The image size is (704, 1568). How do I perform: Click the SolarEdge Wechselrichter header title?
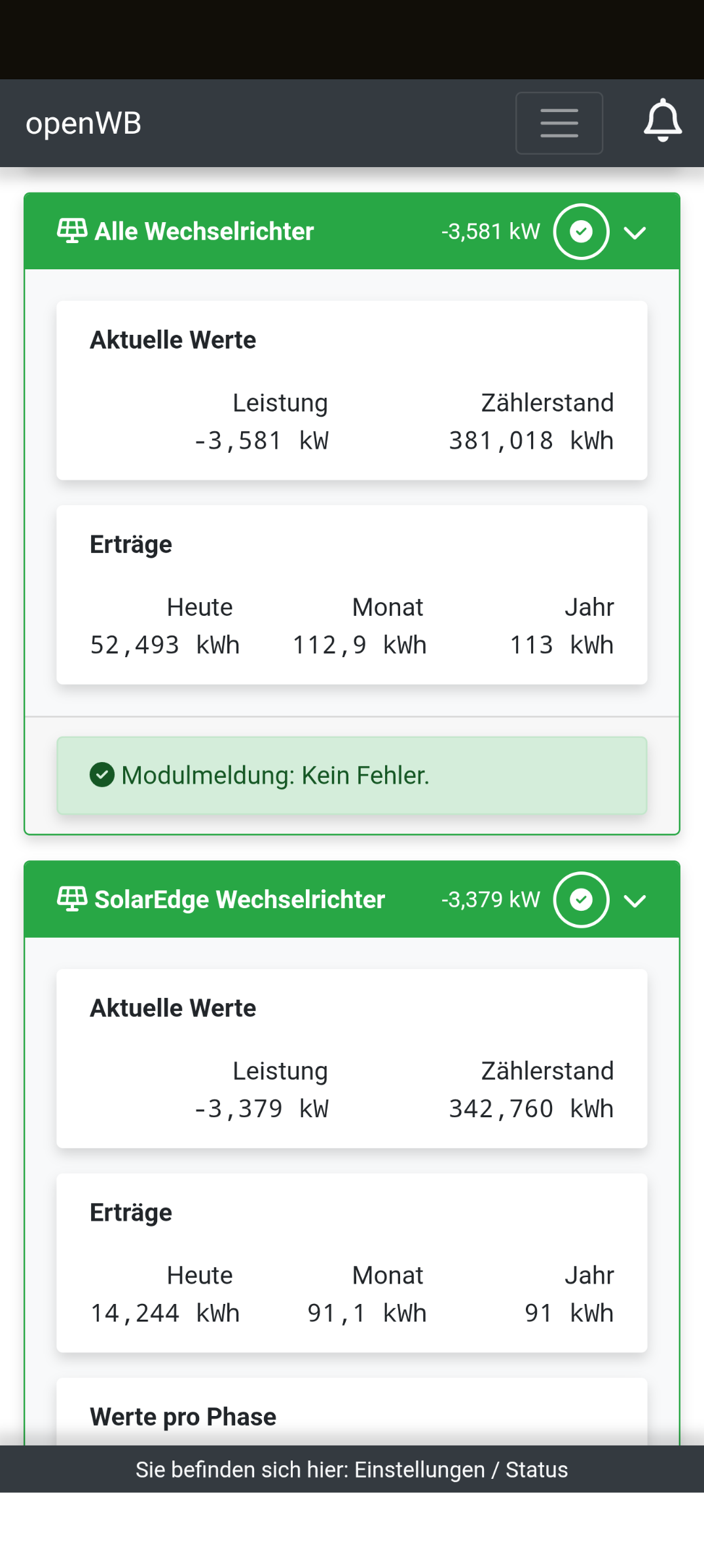tap(240, 900)
